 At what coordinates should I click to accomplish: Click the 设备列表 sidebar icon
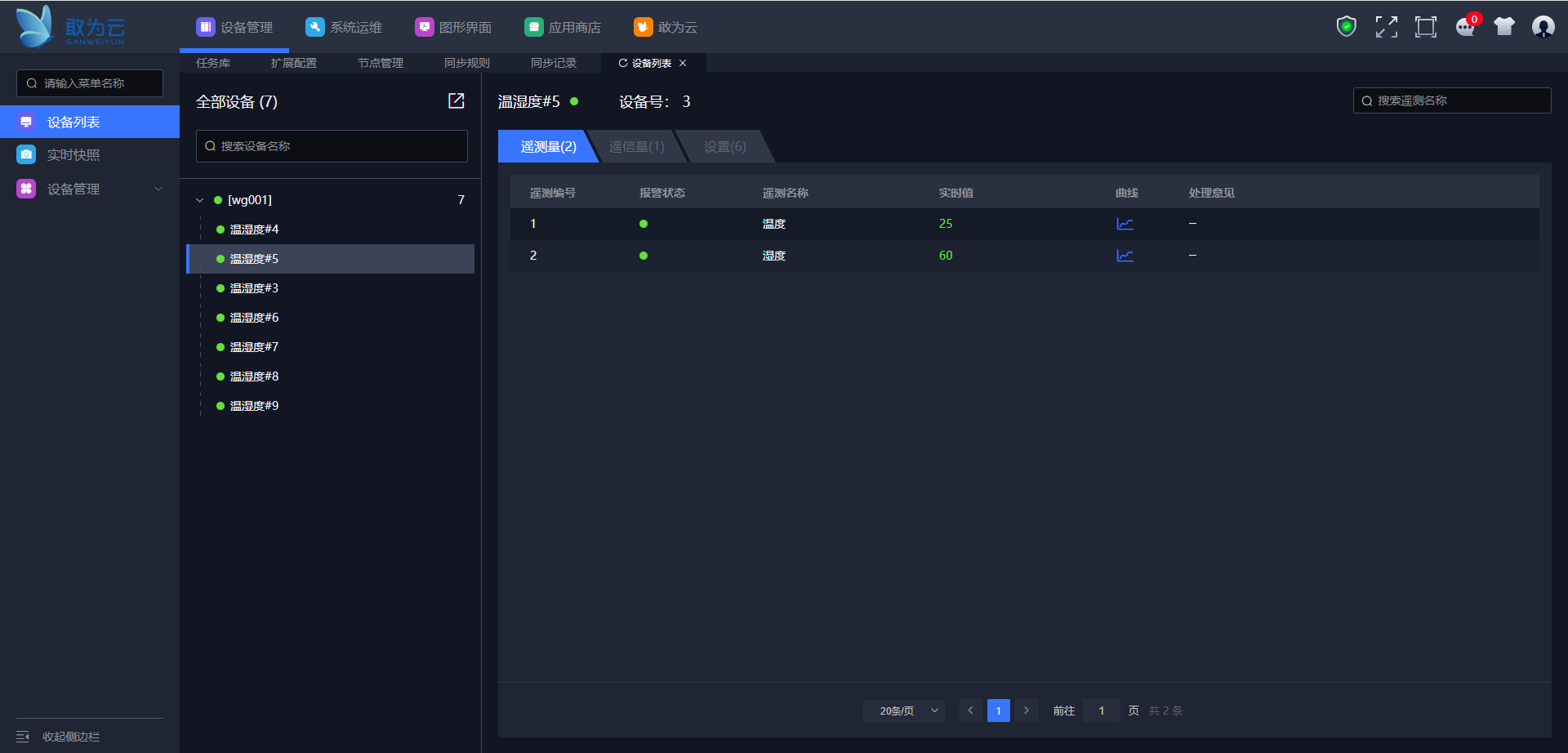(26, 122)
